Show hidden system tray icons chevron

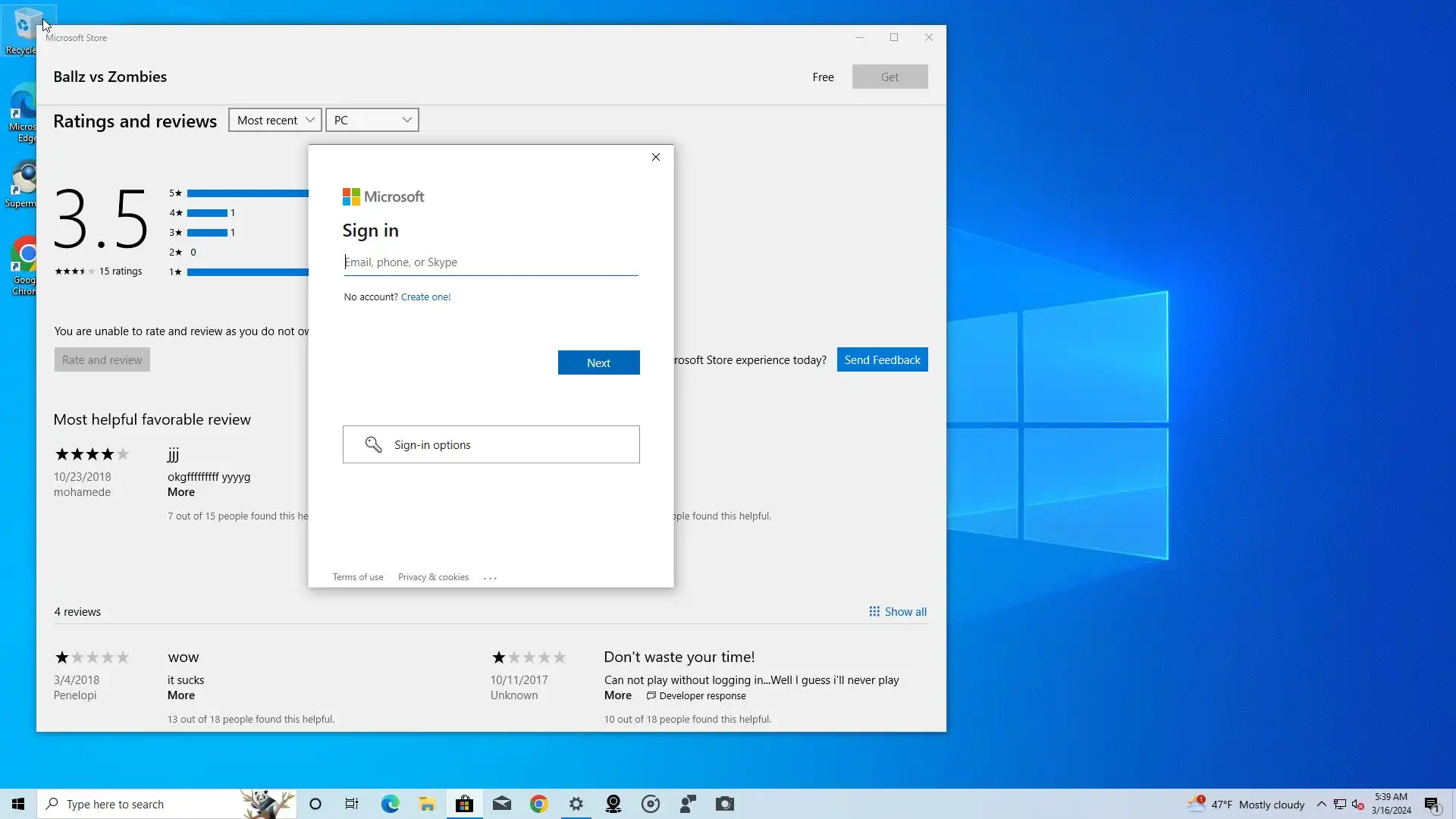pos(1321,804)
